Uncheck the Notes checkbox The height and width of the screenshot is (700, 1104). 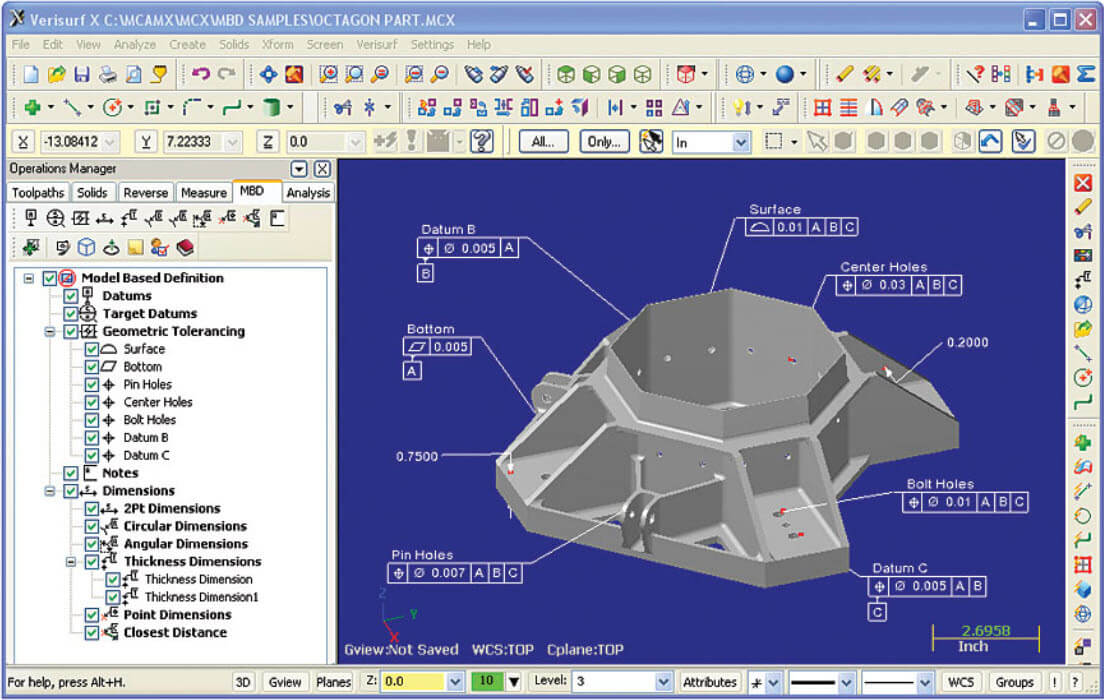click(70, 473)
